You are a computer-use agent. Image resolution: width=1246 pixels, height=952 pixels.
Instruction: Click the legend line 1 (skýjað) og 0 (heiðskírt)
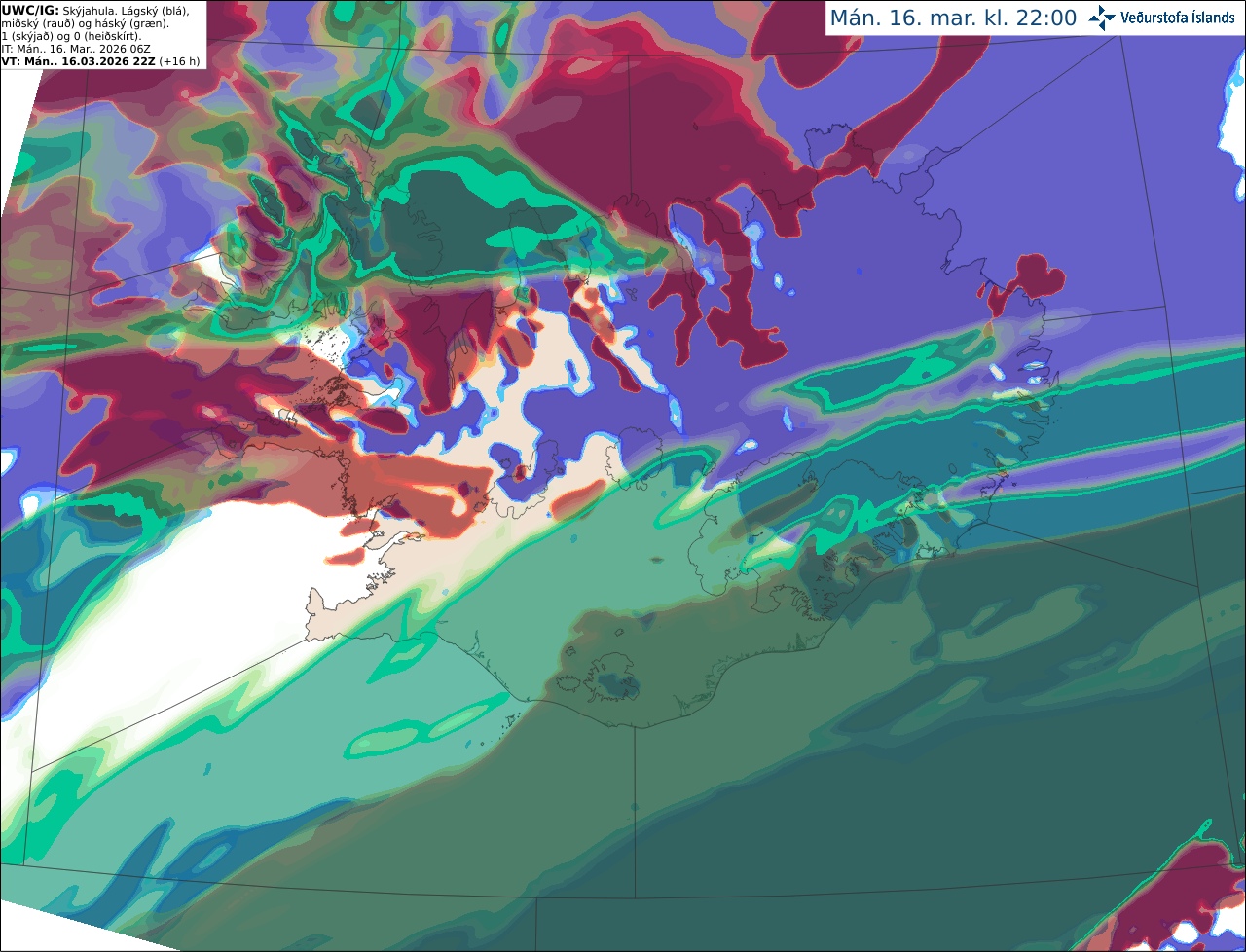71,36
